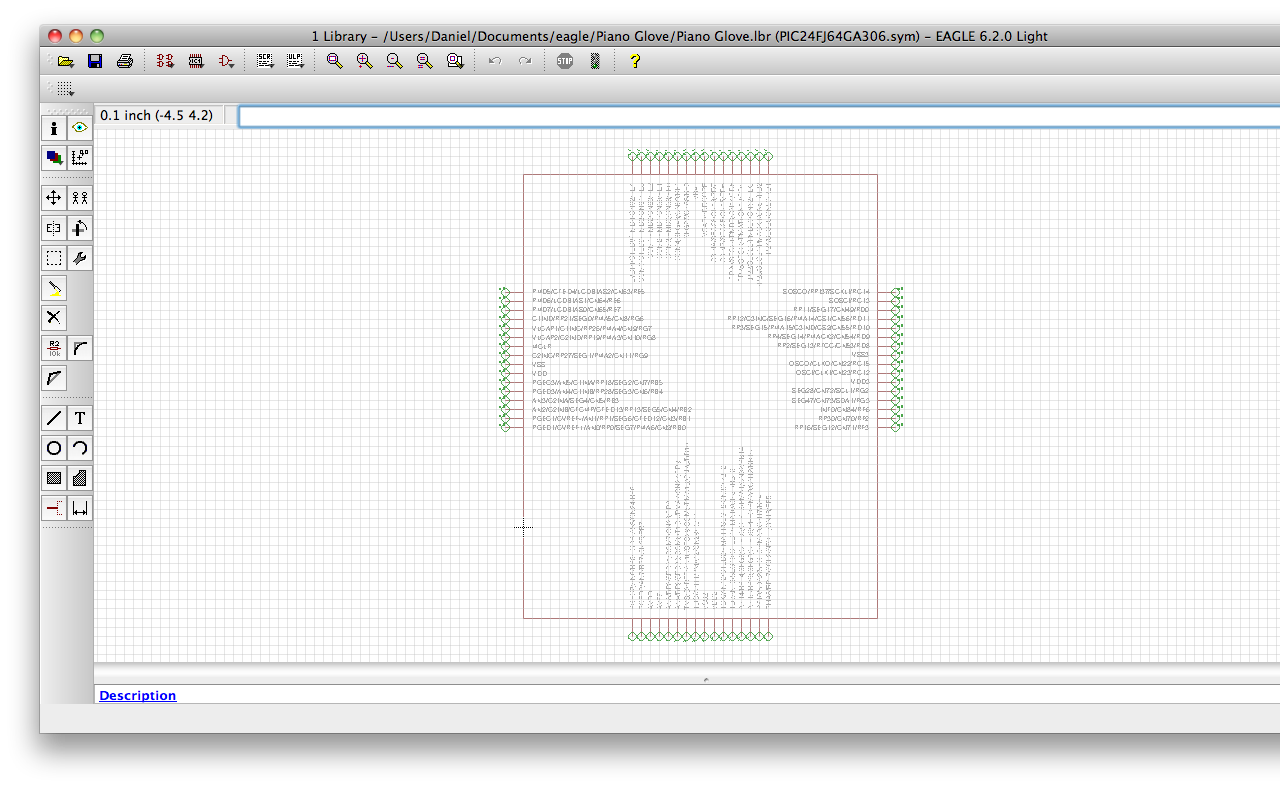
Task: Run a script with the SCR icon
Action: pos(265,61)
